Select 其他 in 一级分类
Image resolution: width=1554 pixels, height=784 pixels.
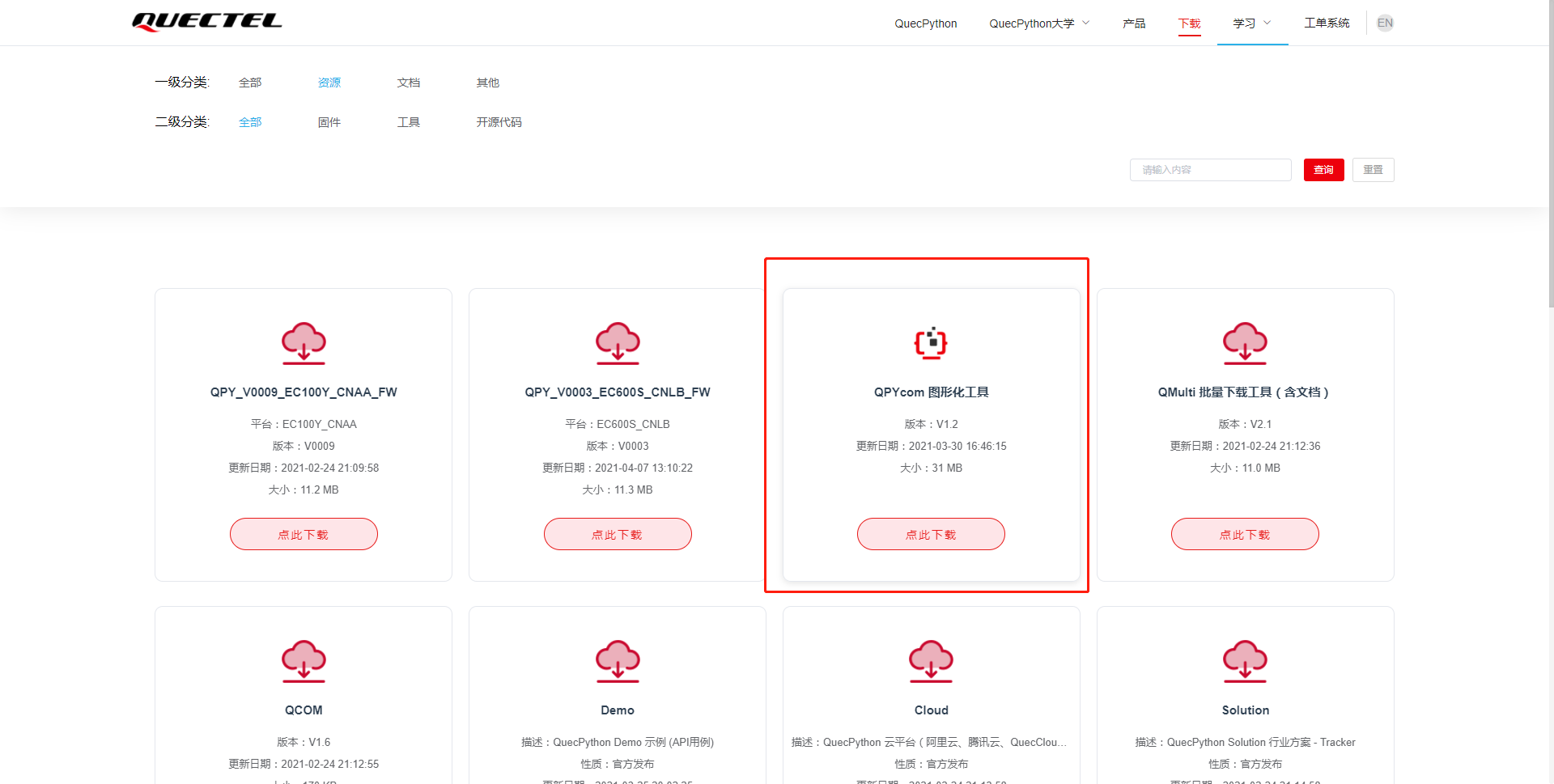click(488, 83)
